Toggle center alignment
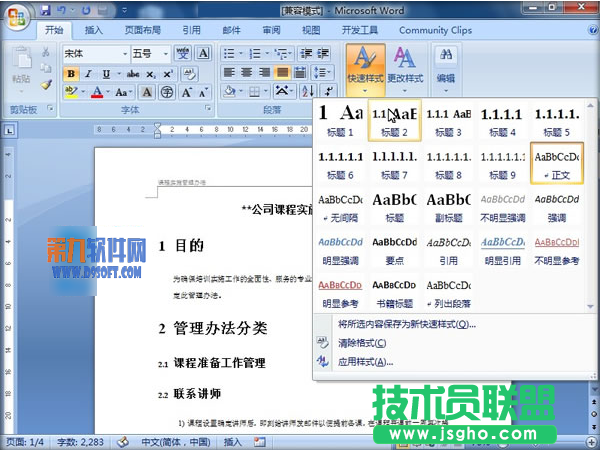600x450 pixels. tap(246, 72)
